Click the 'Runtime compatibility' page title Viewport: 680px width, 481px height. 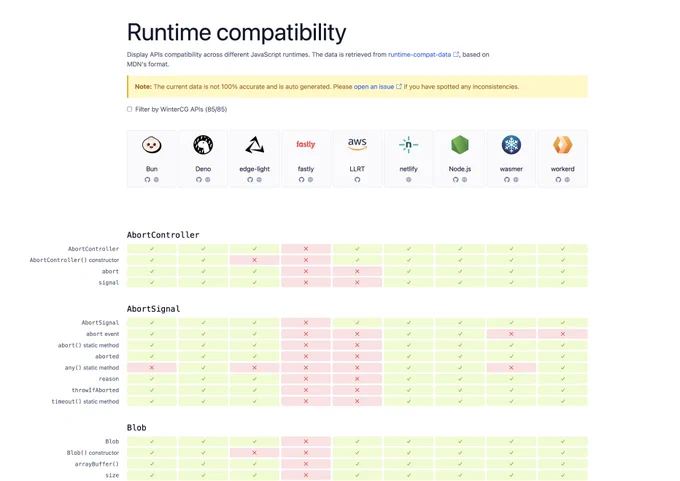pyautogui.click(x=236, y=33)
